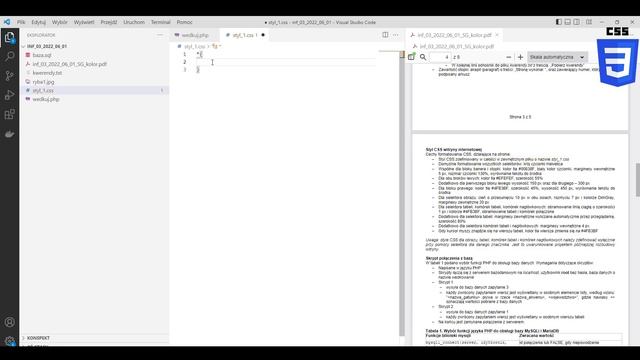Open the Wybór menu
Image resolution: width=640 pixels, height=360 pixels.
click(60, 22)
